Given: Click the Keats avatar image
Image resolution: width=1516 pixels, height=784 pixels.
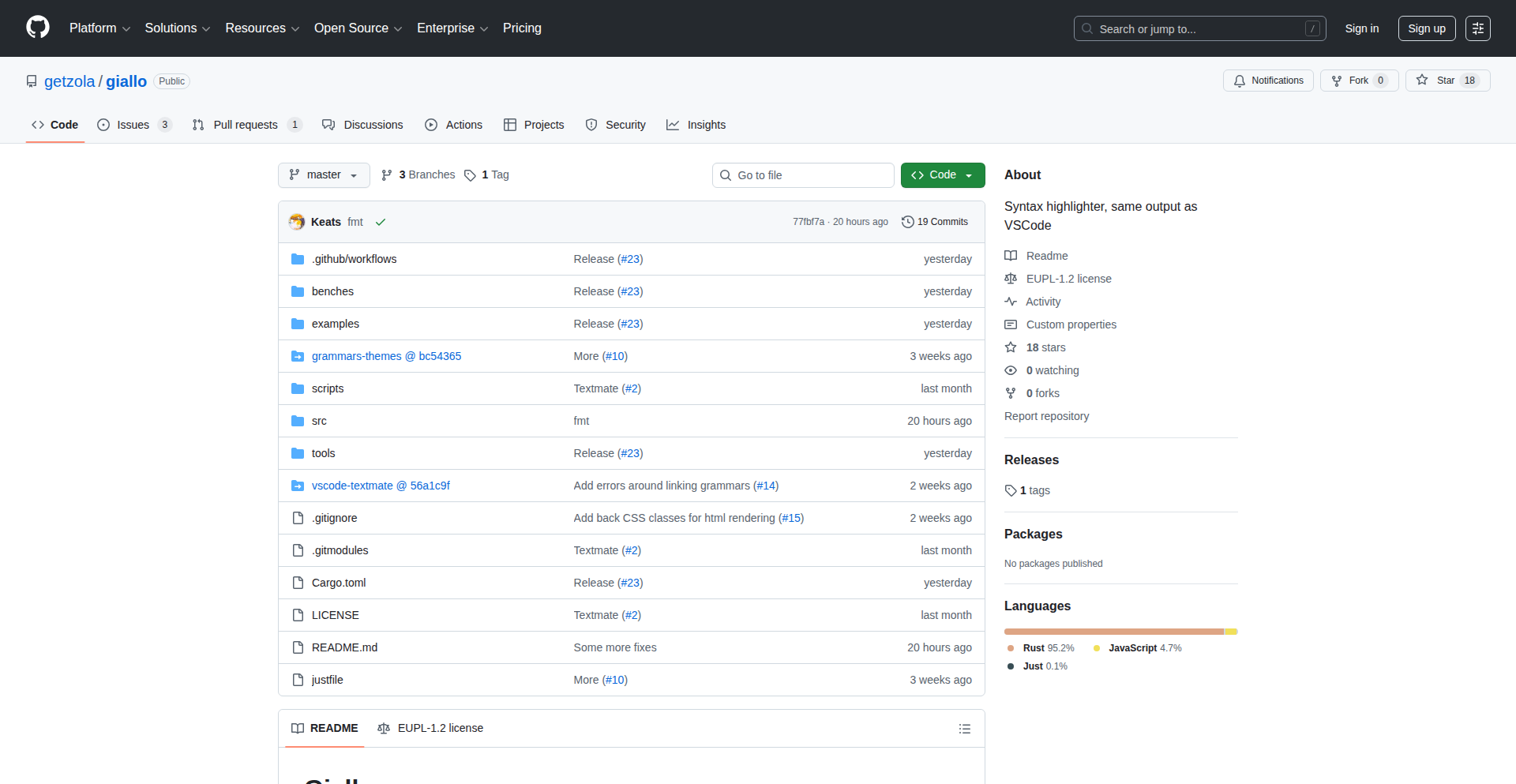Looking at the screenshot, I should (x=297, y=223).
